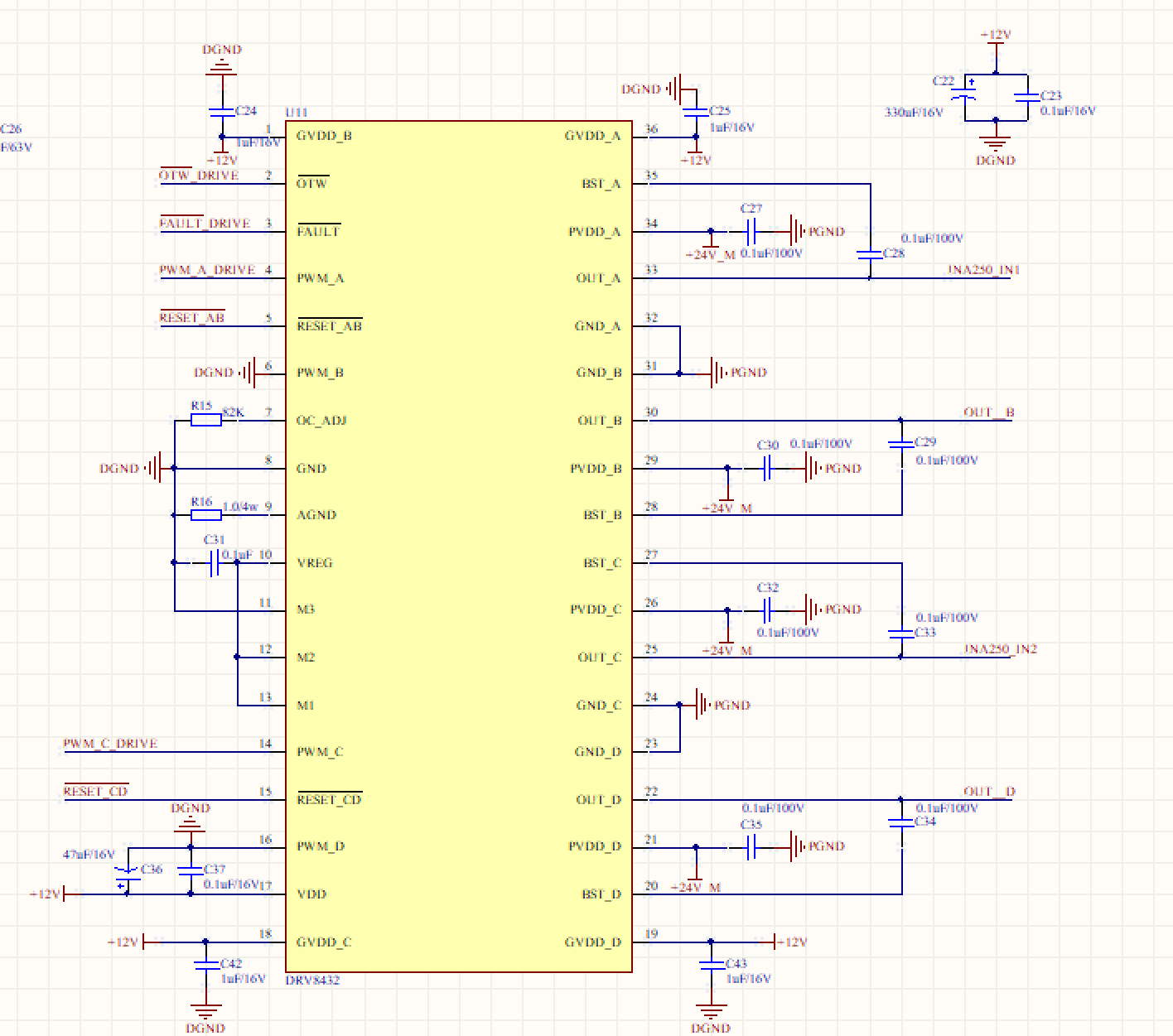
Task: Click the GND_D pin name
Action: [x=598, y=752]
